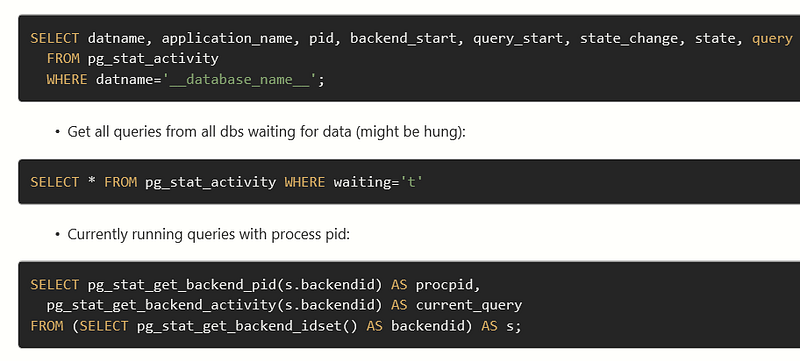
Task: Click the WHERE datname= clause
Action: (x=104, y=80)
